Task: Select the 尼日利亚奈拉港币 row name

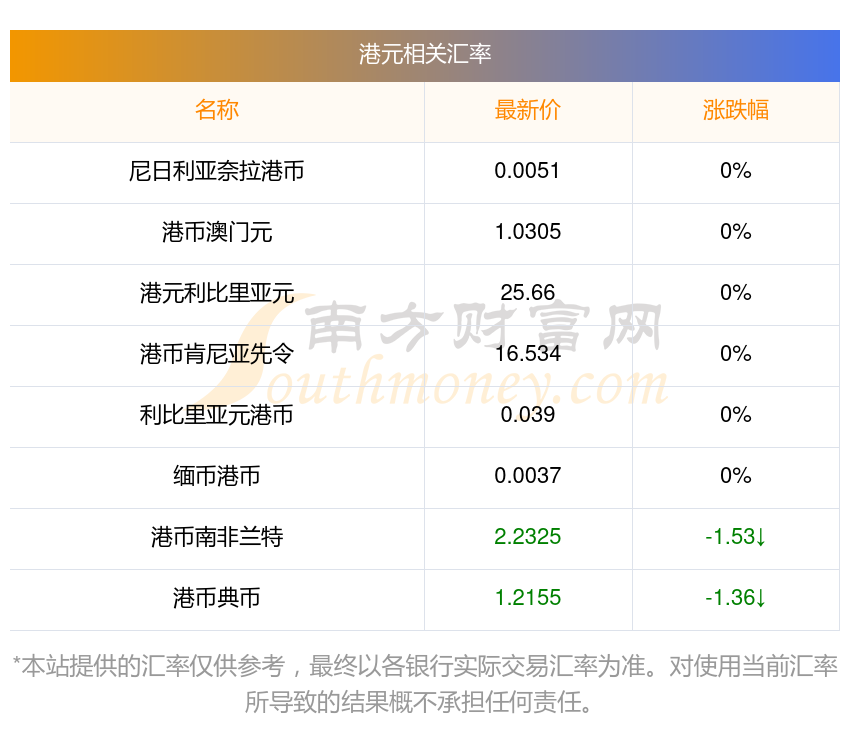Action: (x=217, y=171)
